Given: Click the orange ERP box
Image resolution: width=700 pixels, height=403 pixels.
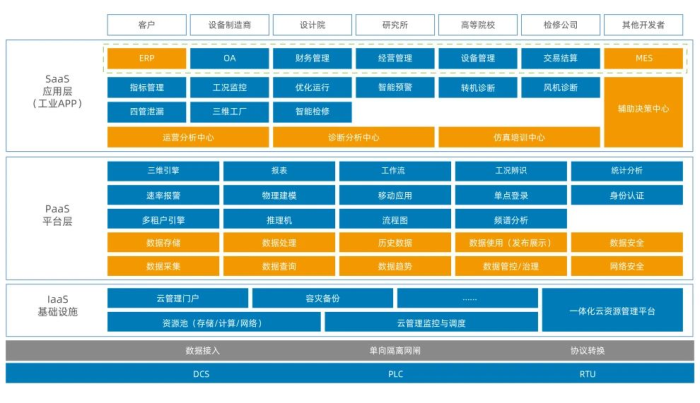Looking at the screenshot, I should click(x=147, y=59).
